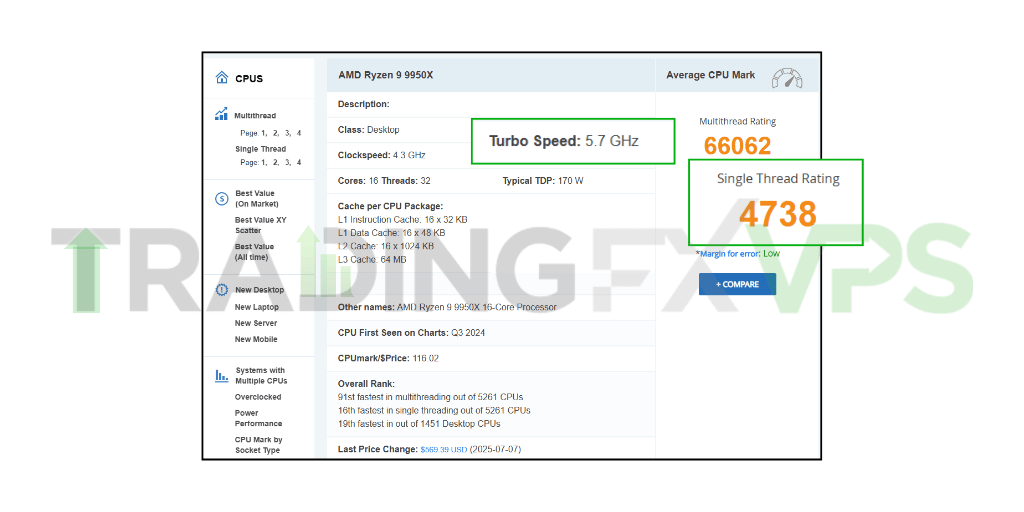
Task: Click the Description label
Action: (x=364, y=104)
